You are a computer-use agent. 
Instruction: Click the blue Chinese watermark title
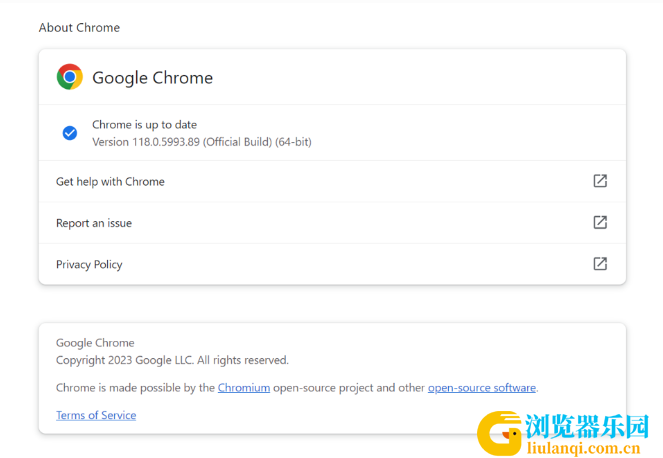pos(587,426)
